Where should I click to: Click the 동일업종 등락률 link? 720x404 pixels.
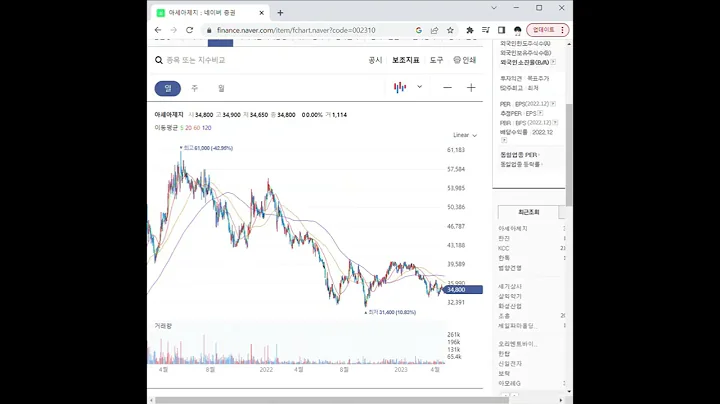[521, 164]
